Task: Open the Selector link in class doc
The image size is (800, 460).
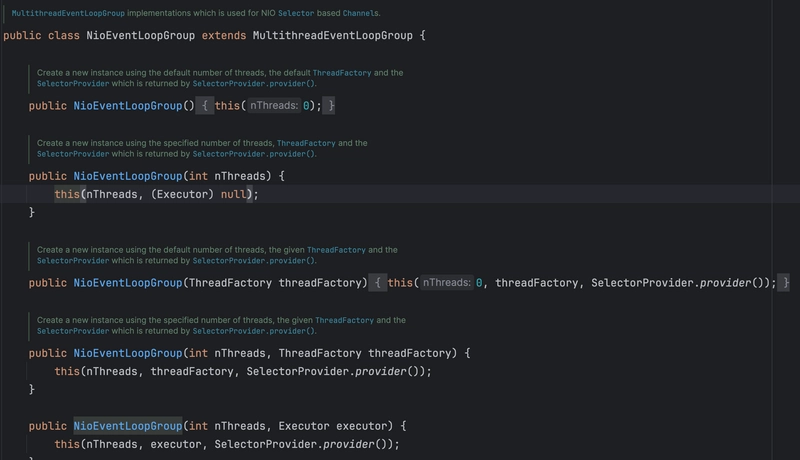Action: click(296, 13)
